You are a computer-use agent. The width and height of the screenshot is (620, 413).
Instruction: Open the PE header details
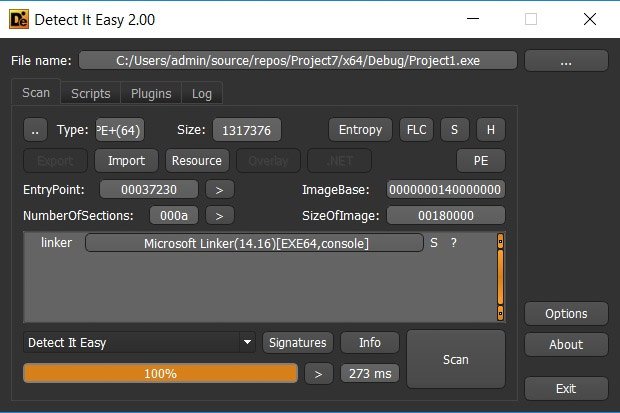(481, 161)
